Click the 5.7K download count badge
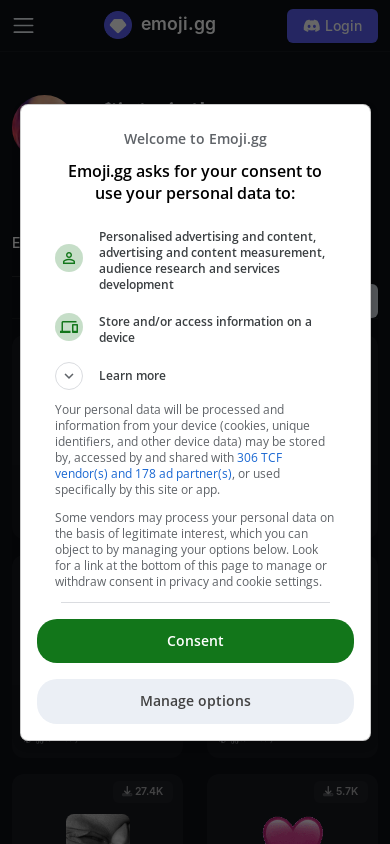 coord(340,791)
